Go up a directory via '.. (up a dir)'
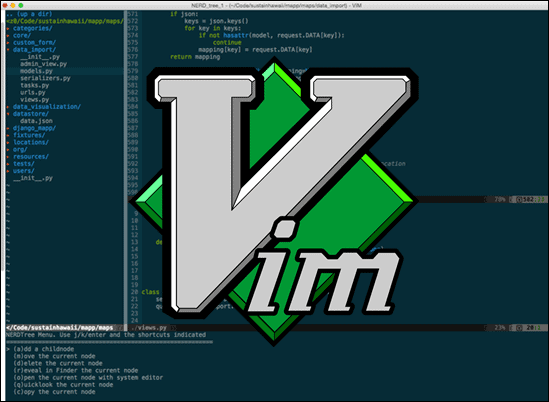Viewport: 549px width, 402px height. point(29,14)
